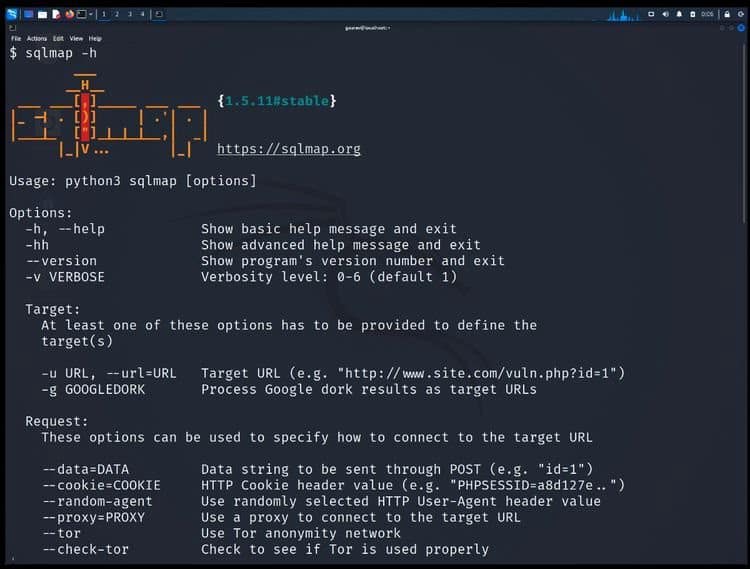Viewport: 750px width, 569px height.
Task: Follow the https://sqlmap.org link
Action: pos(289,149)
